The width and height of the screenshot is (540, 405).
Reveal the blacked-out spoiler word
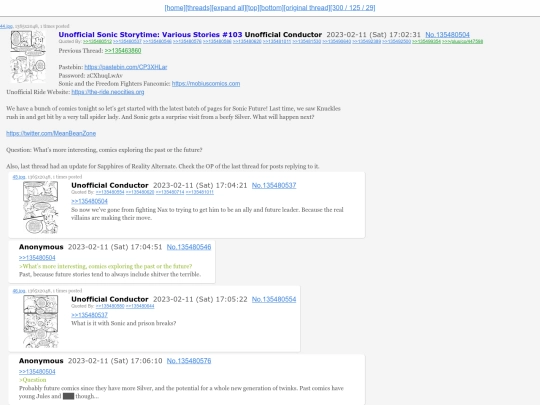point(69,396)
